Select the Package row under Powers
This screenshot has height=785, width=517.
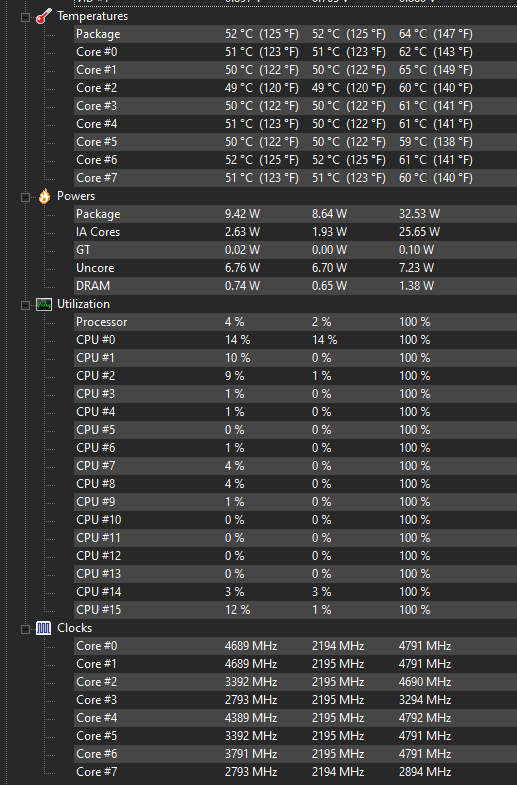[295, 214]
